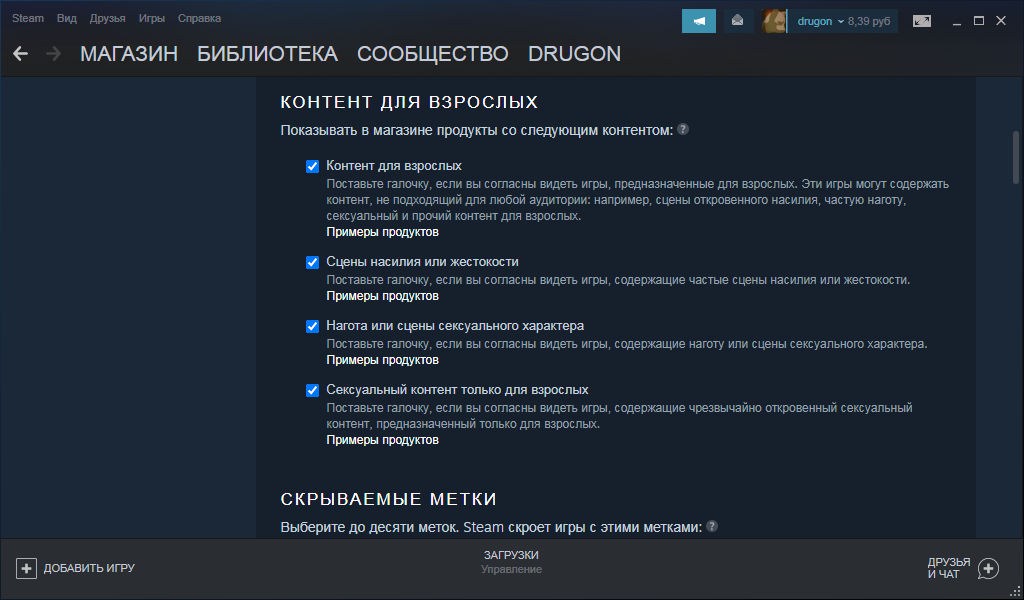Open the Справка menu
Viewport: 1024px width, 600px height.
(x=199, y=17)
